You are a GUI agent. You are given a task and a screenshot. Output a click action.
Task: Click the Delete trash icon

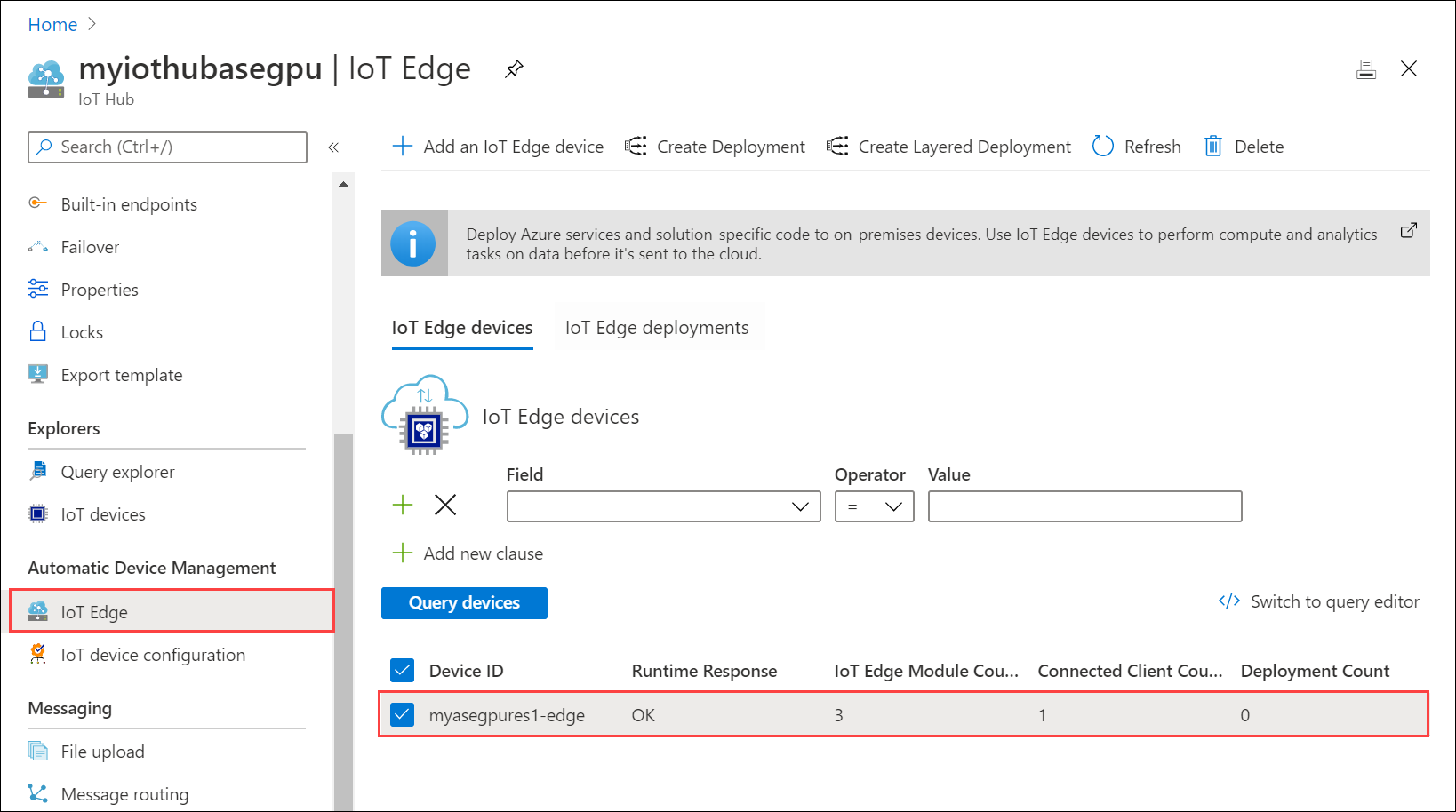click(1213, 146)
